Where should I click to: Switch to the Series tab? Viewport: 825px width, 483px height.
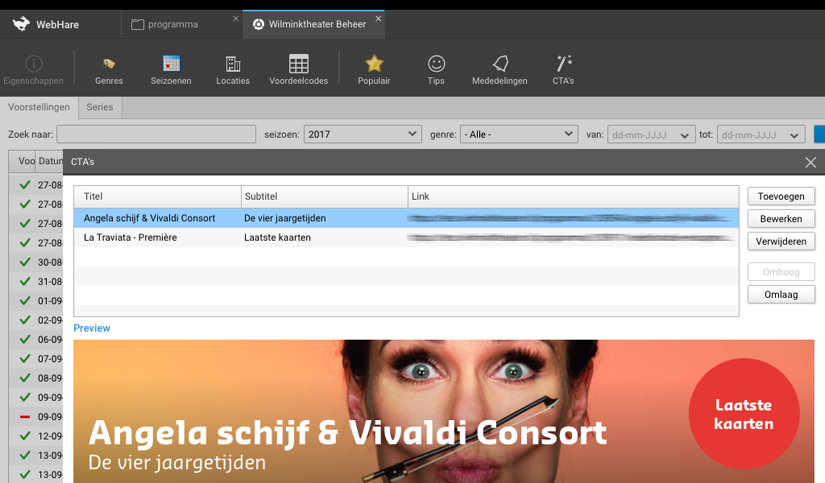click(100, 107)
